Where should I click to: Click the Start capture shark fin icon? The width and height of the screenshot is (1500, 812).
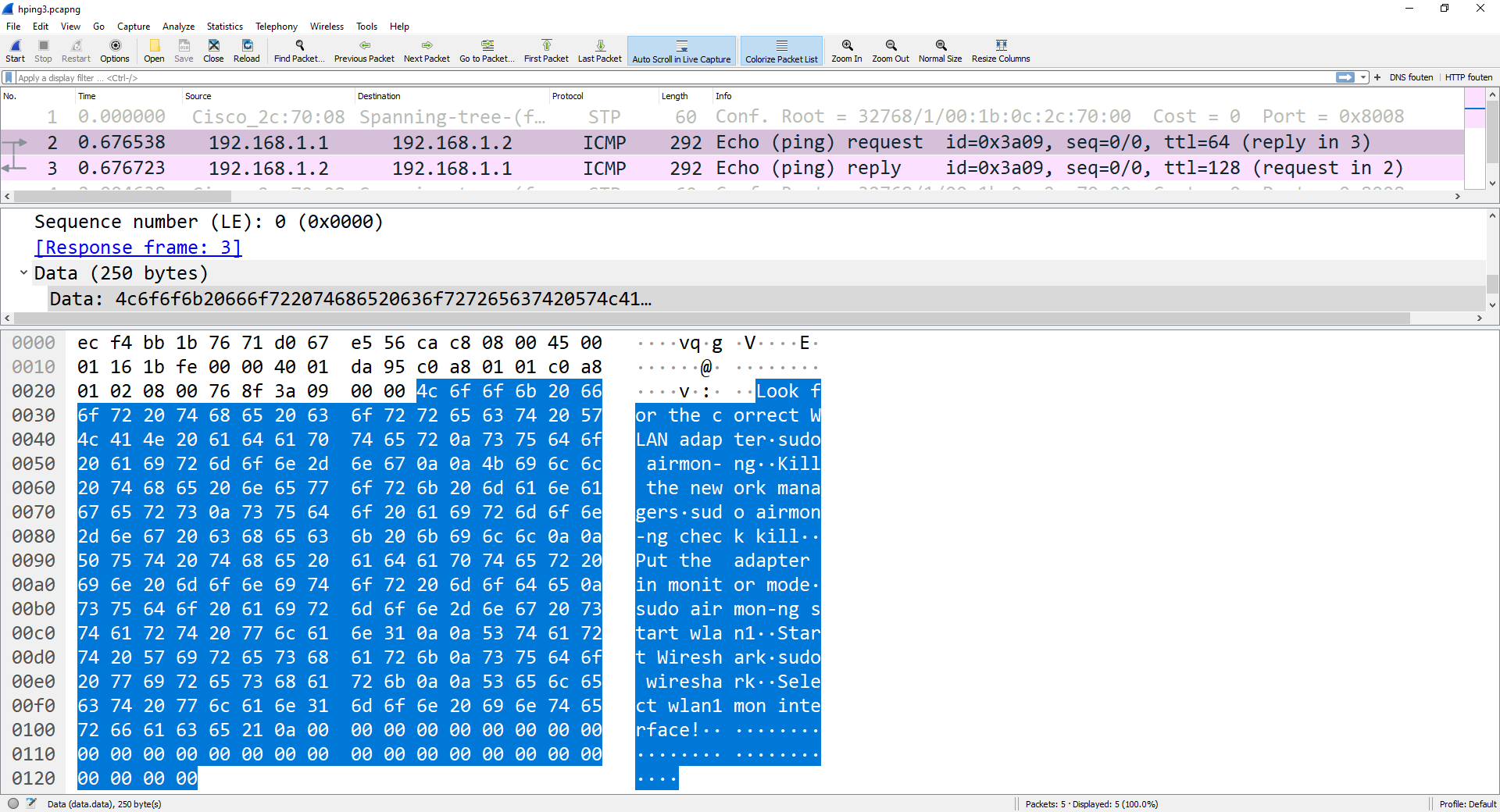[x=15, y=46]
